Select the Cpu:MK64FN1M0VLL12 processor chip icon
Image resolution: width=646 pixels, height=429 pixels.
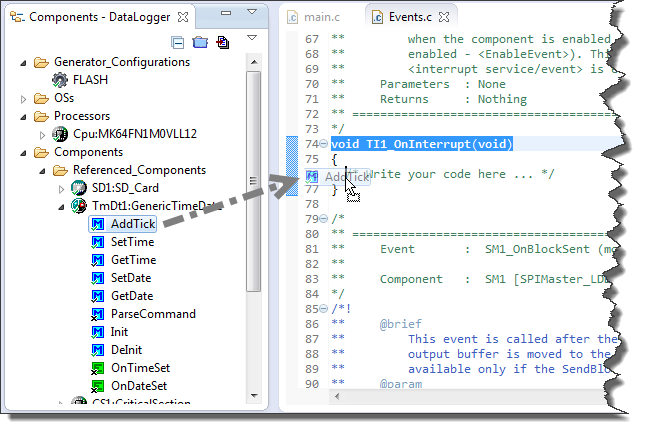pos(59,134)
